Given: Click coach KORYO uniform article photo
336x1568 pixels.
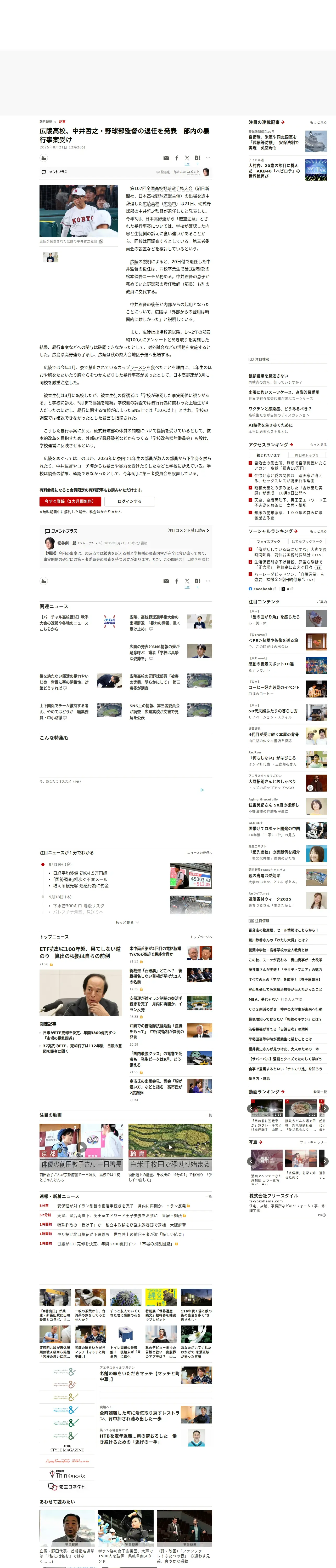Looking at the screenshot, I should pyautogui.click(x=79, y=211).
